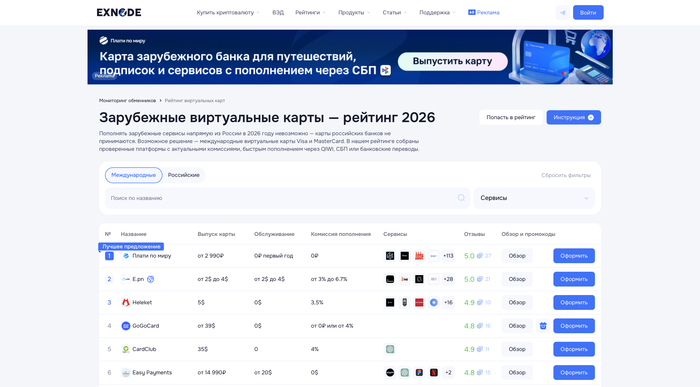The height and width of the screenshot is (387, 700).
Task: Click Оформить for Easy Payments
Action: click(574, 372)
